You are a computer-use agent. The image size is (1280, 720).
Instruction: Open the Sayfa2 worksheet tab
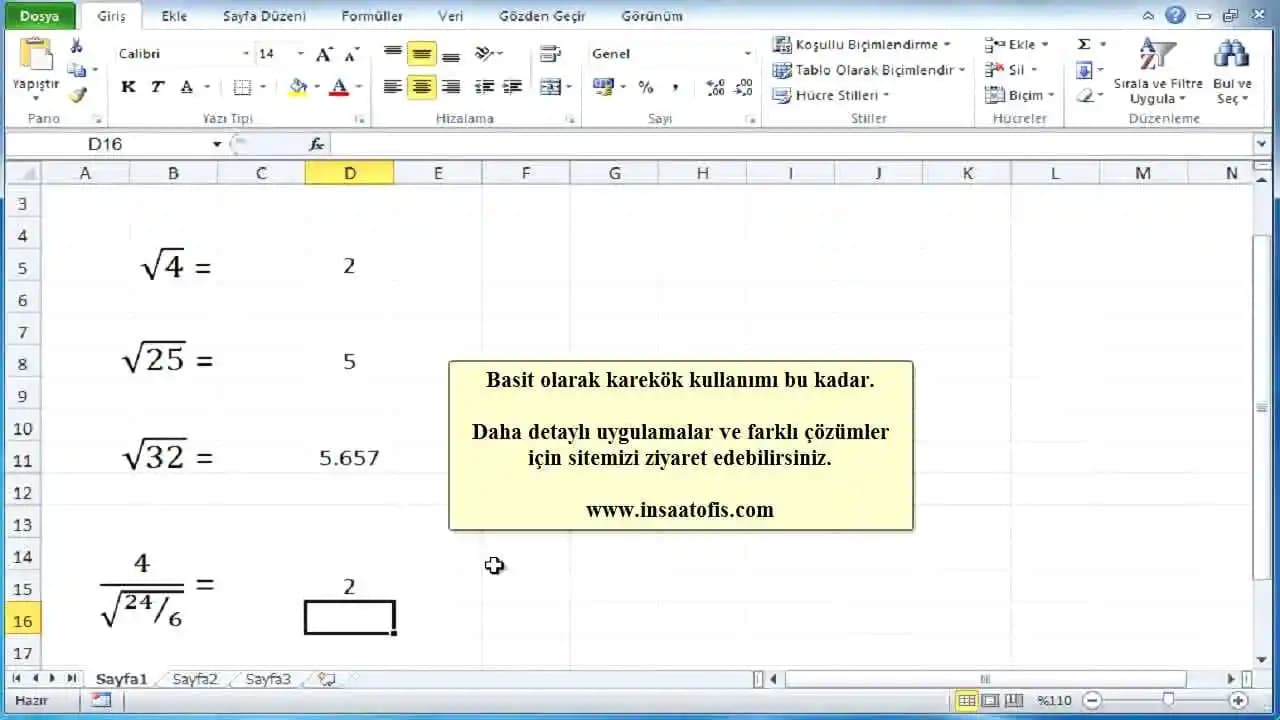[193, 678]
